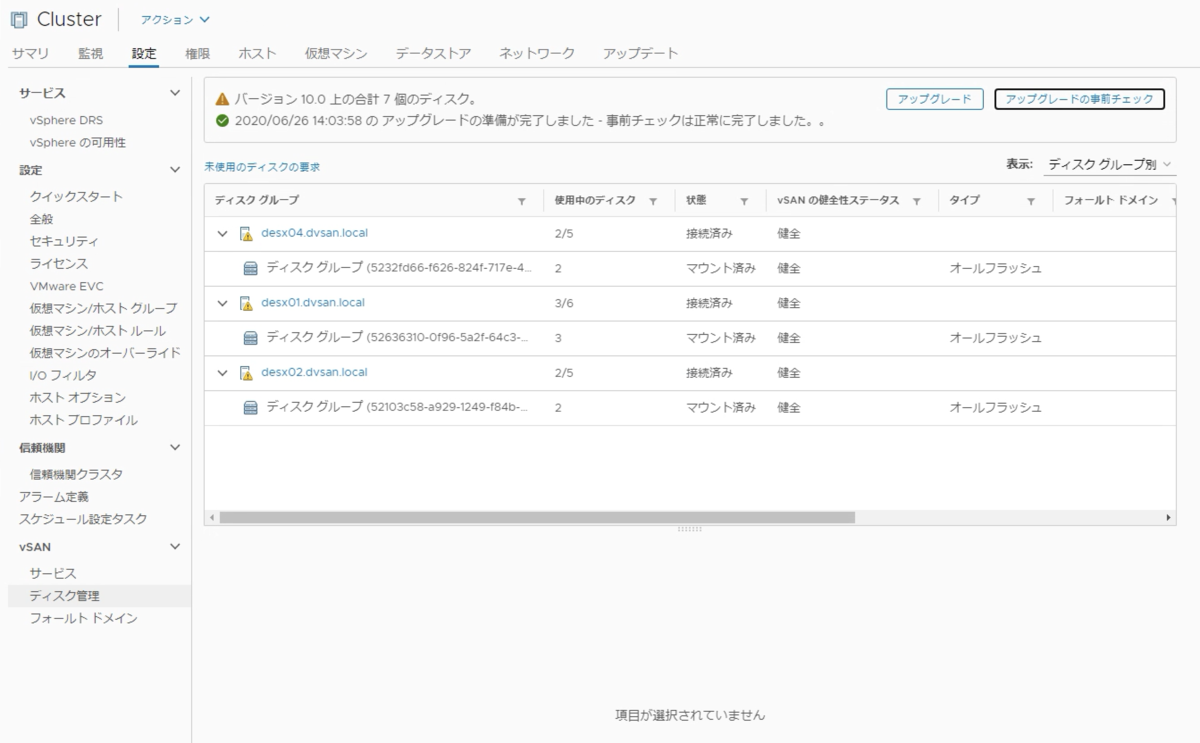Screen dimensions: 1200x743
Task: Click the yellow warning triangle in the version banner
Action: 222,100
